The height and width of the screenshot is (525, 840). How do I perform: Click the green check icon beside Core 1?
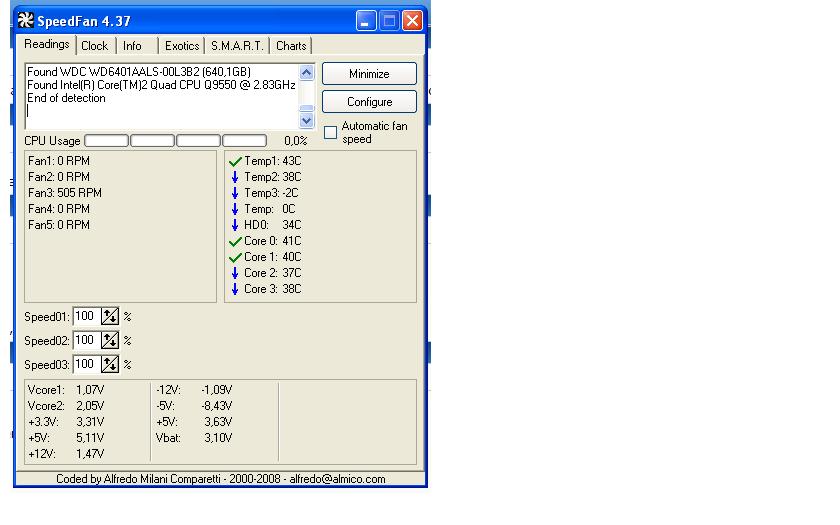click(235, 258)
